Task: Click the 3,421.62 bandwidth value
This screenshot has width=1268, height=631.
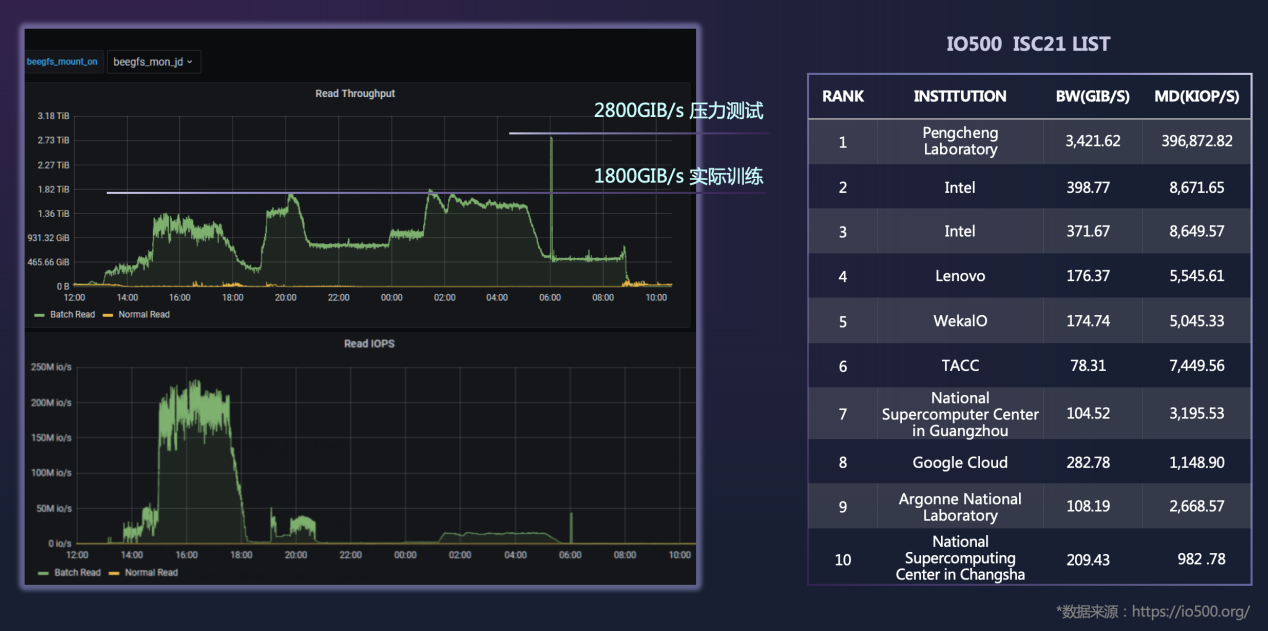Action: 1093,142
